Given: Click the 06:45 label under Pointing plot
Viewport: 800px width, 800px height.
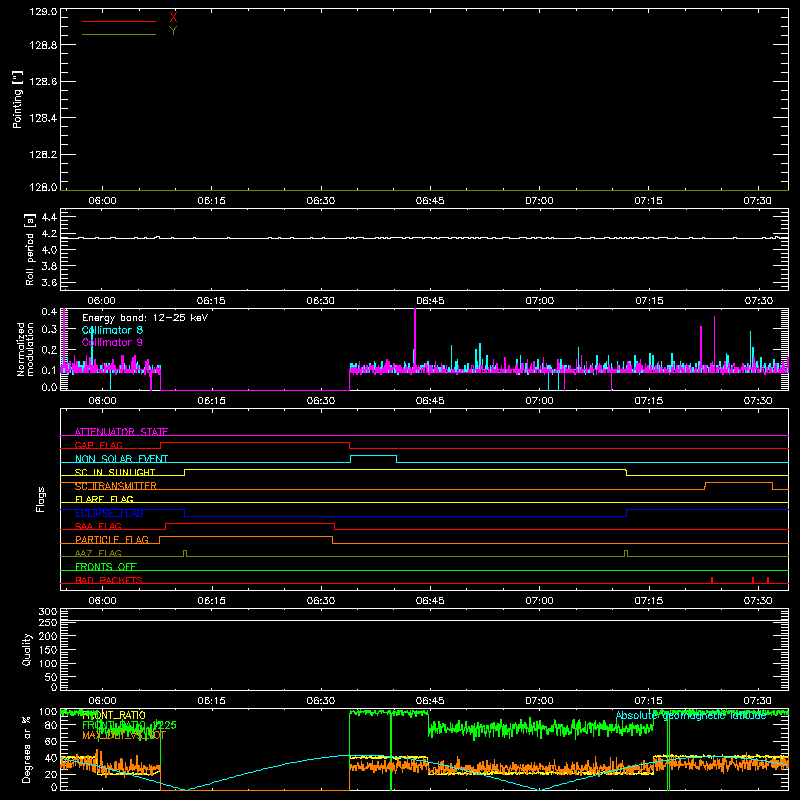Looking at the screenshot, I should coord(430,201).
